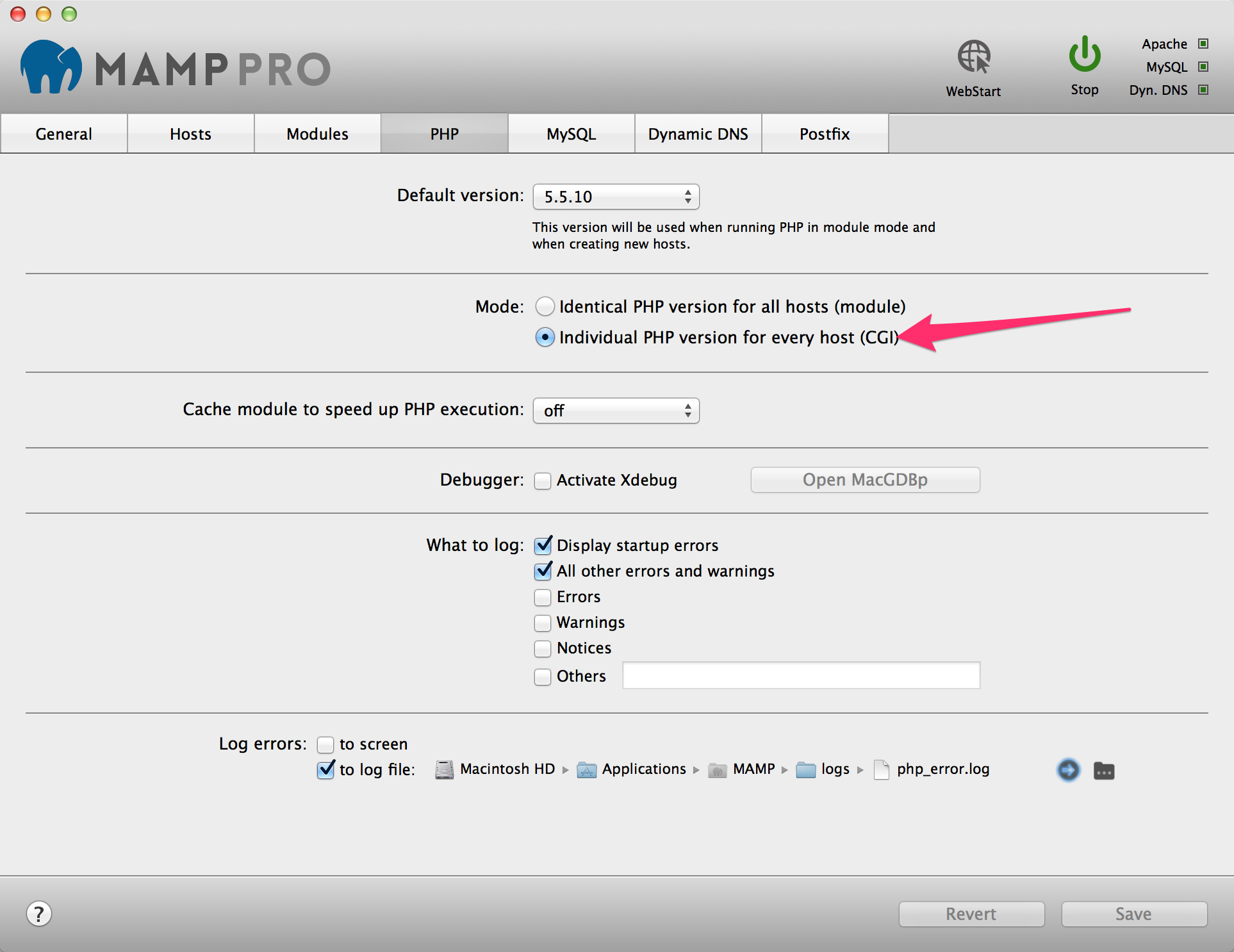This screenshot has height=952, width=1234.
Task: Open WebStart globe icon
Action: (x=974, y=57)
